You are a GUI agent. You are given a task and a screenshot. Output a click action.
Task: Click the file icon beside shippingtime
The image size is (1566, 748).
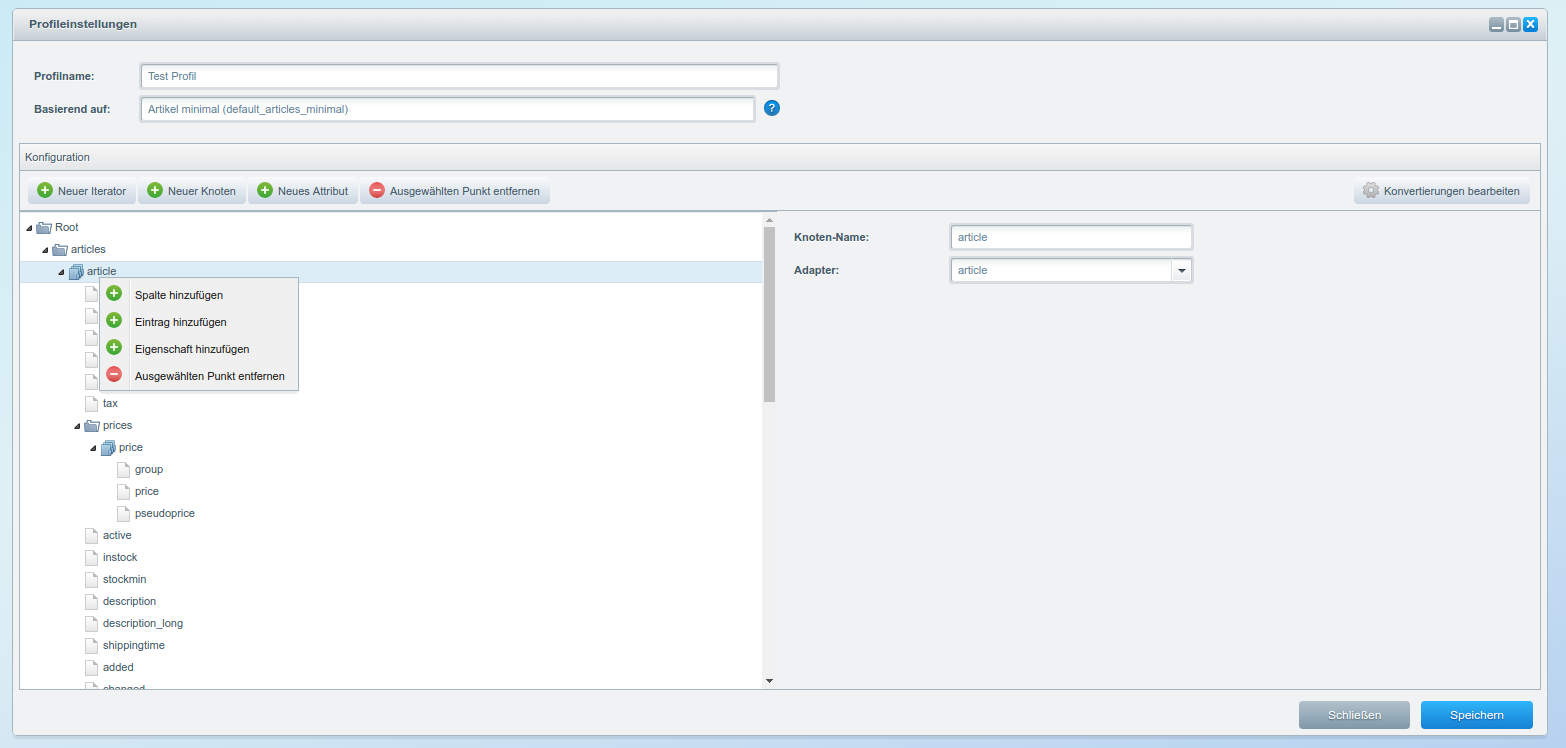(91, 645)
